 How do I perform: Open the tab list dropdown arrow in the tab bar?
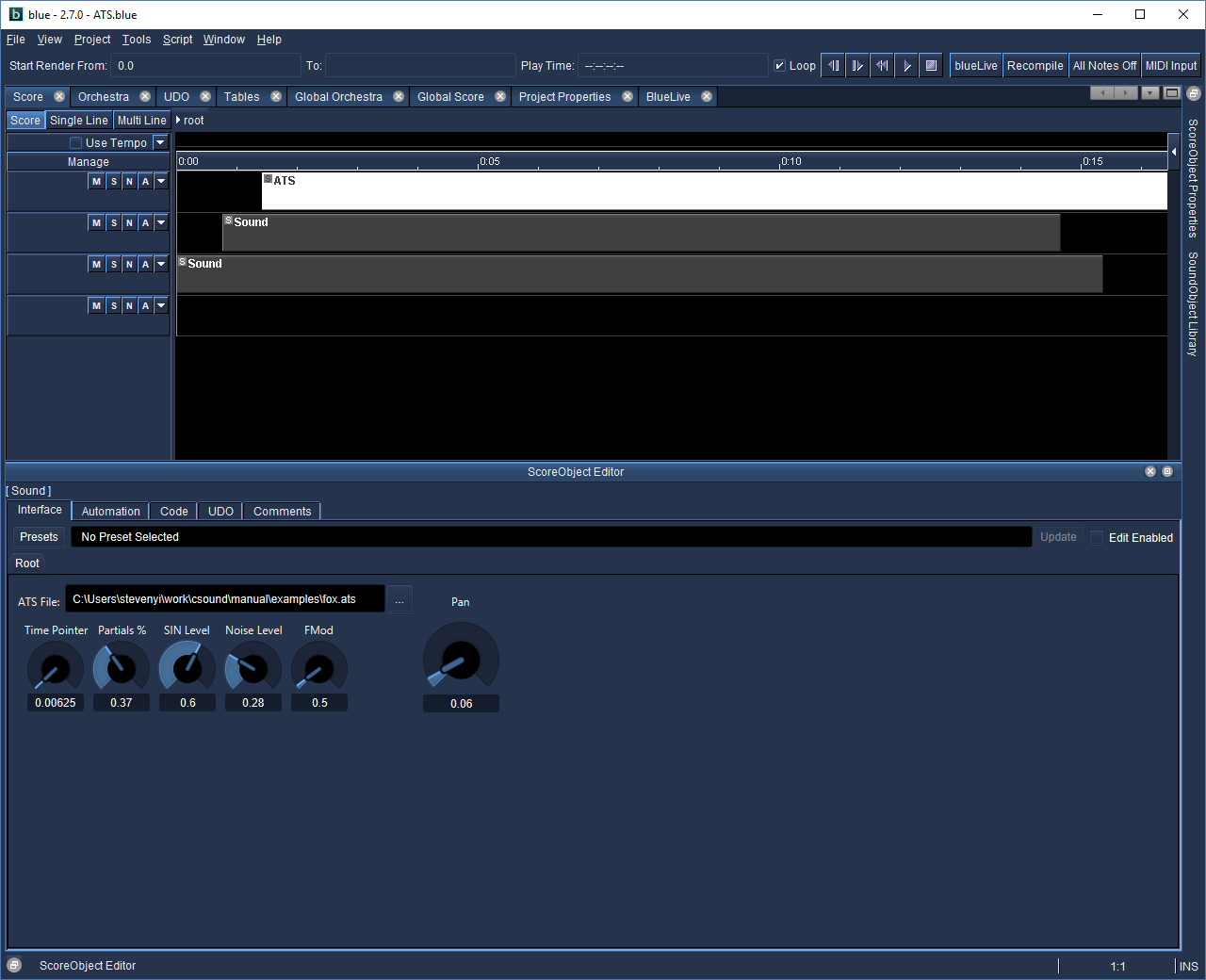[x=1149, y=93]
